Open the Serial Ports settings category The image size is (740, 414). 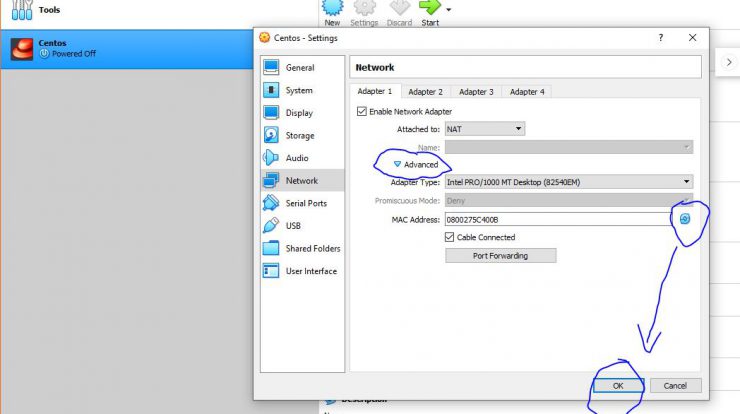click(x=302, y=203)
